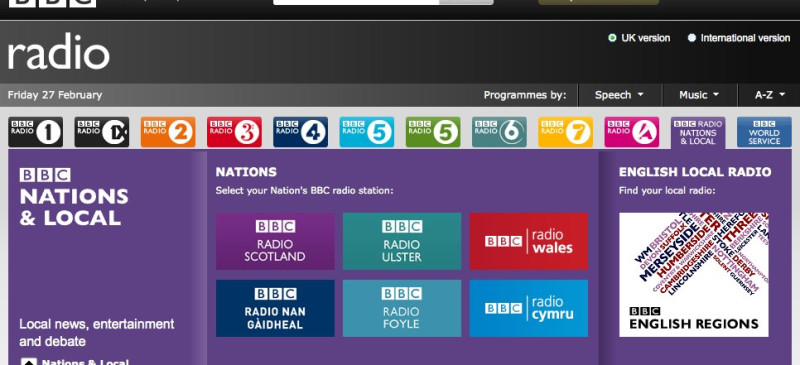Open the yellow BBC Radio 7 icon
The height and width of the screenshot is (365, 800).
(x=565, y=132)
